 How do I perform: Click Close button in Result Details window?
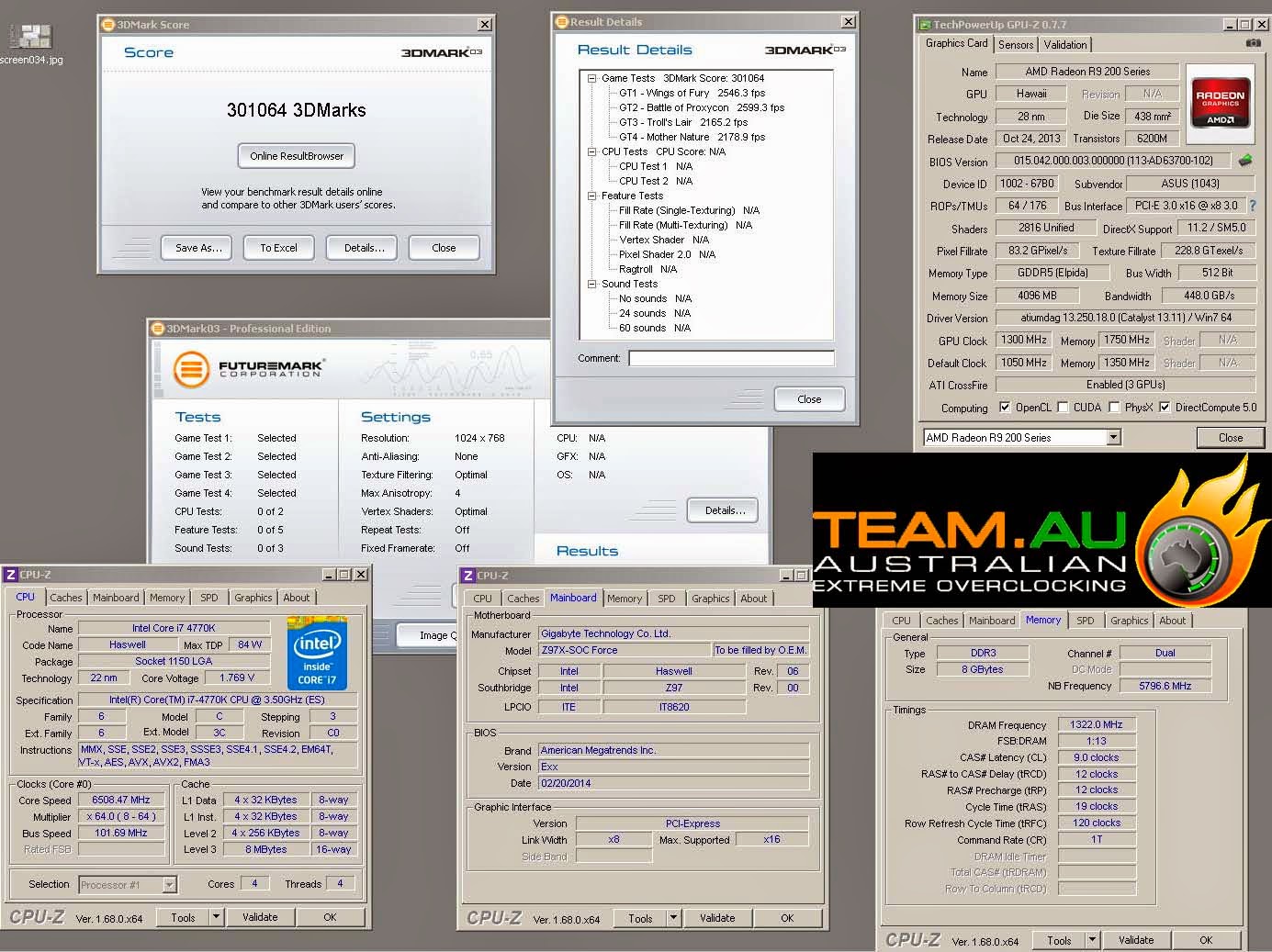809,399
